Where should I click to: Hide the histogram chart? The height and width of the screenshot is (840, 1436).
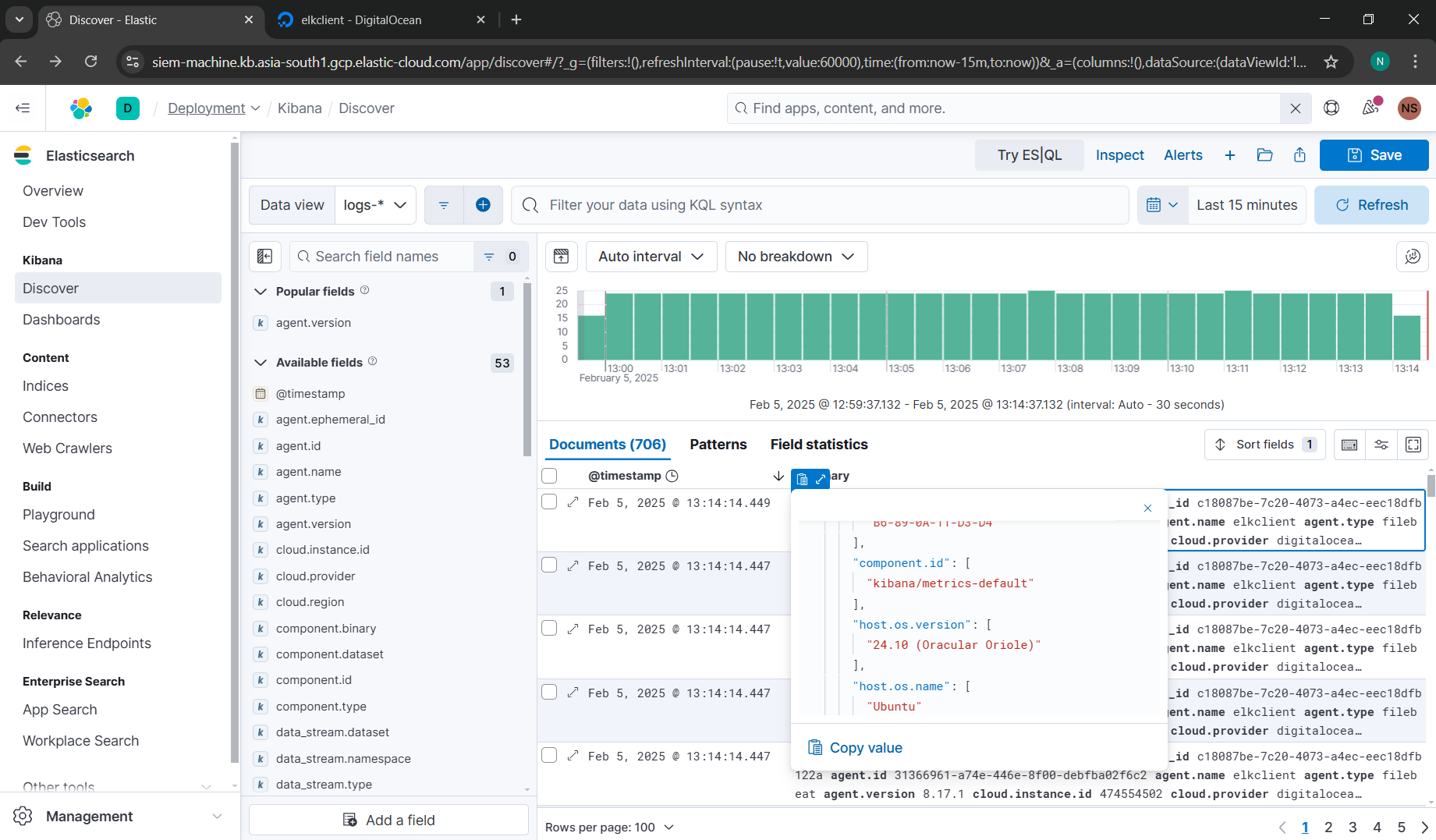click(561, 257)
